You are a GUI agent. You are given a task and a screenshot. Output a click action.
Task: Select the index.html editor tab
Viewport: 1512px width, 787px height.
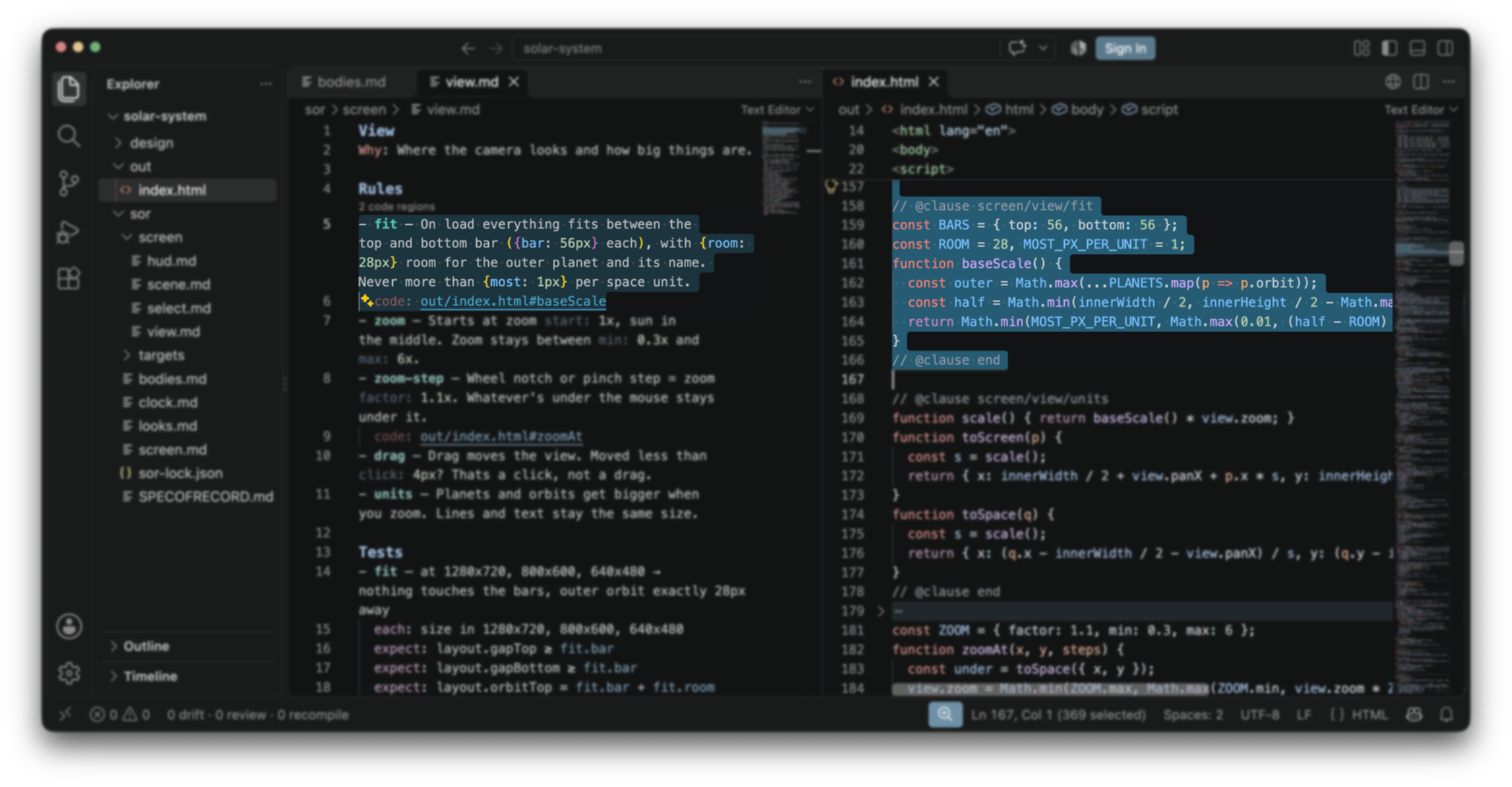click(884, 82)
